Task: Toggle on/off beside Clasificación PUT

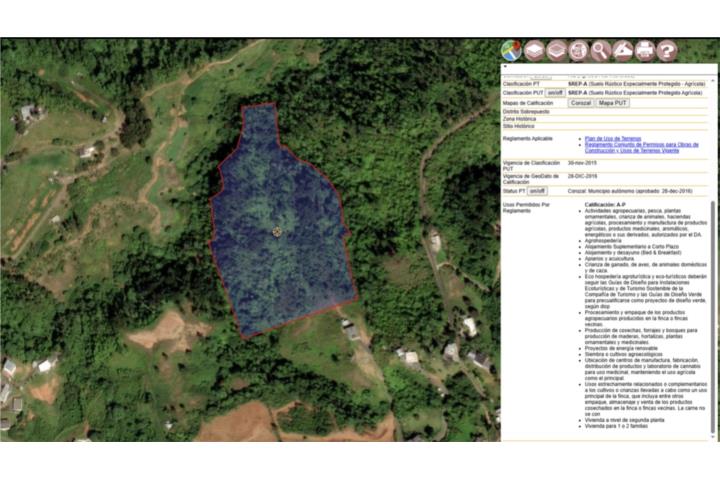Action: [555, 93]
